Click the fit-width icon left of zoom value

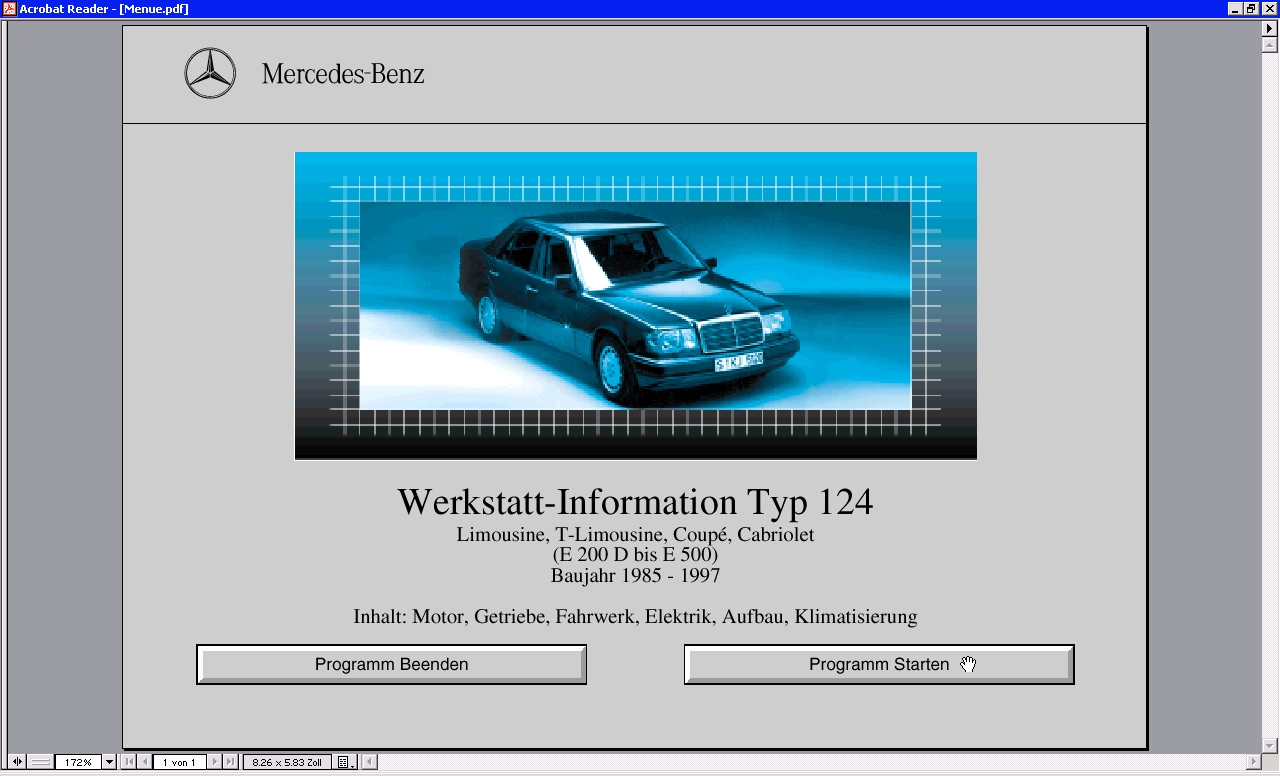click(41, 762)
